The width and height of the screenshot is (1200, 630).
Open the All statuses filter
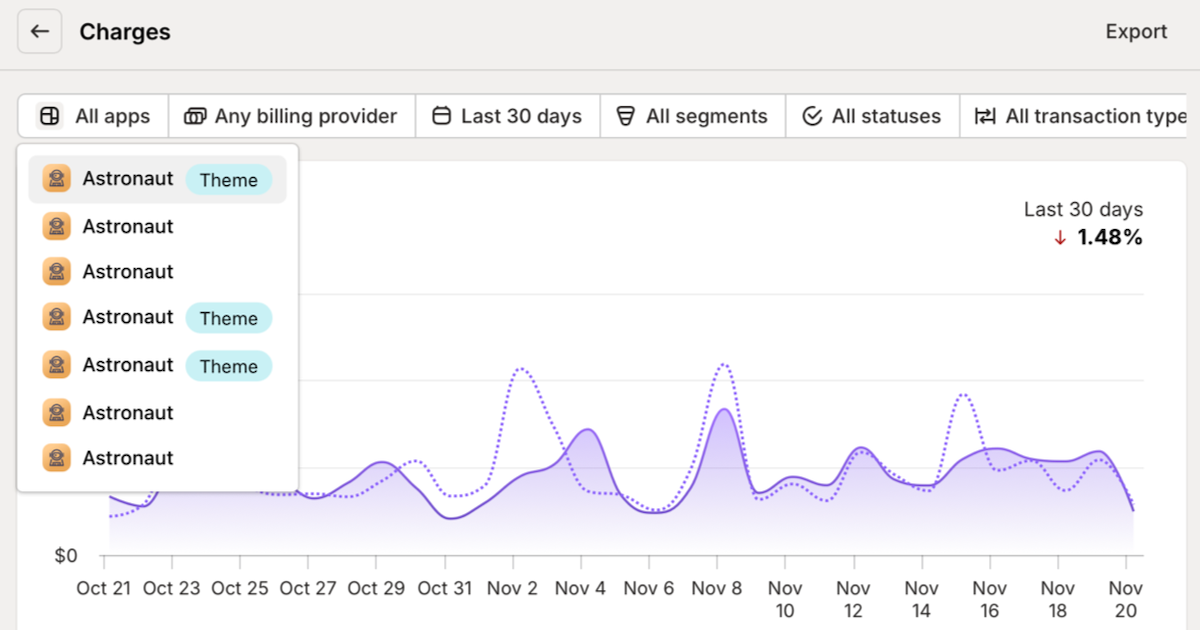tap(886, 117)
